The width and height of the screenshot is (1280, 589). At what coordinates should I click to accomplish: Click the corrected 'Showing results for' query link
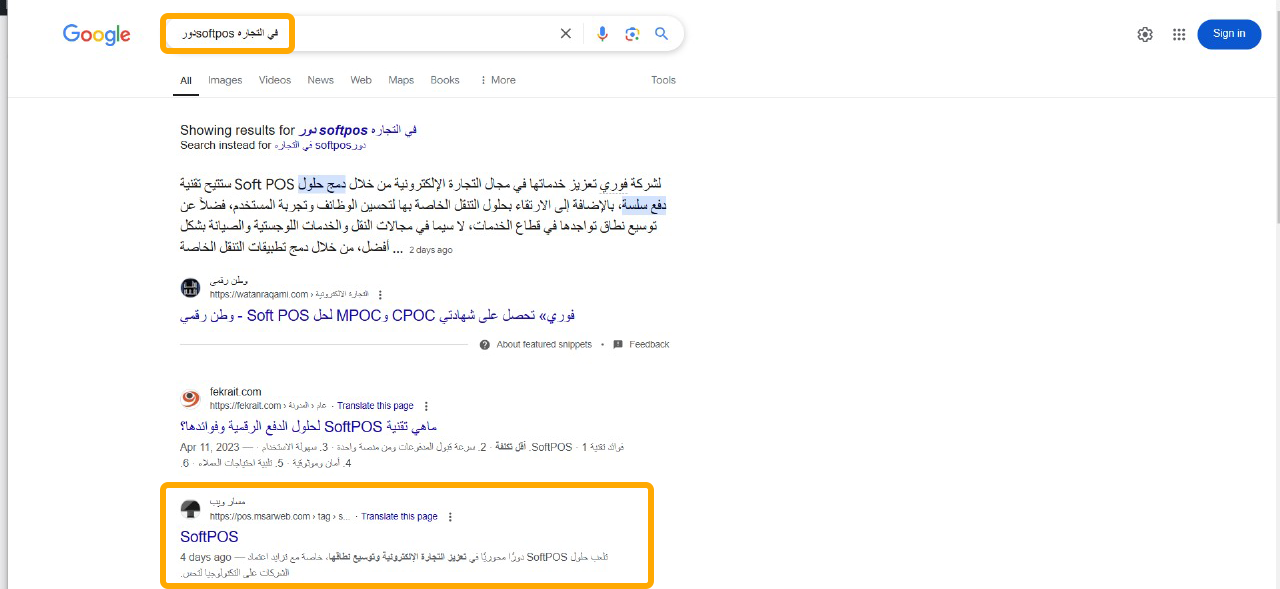click(357, 130)
